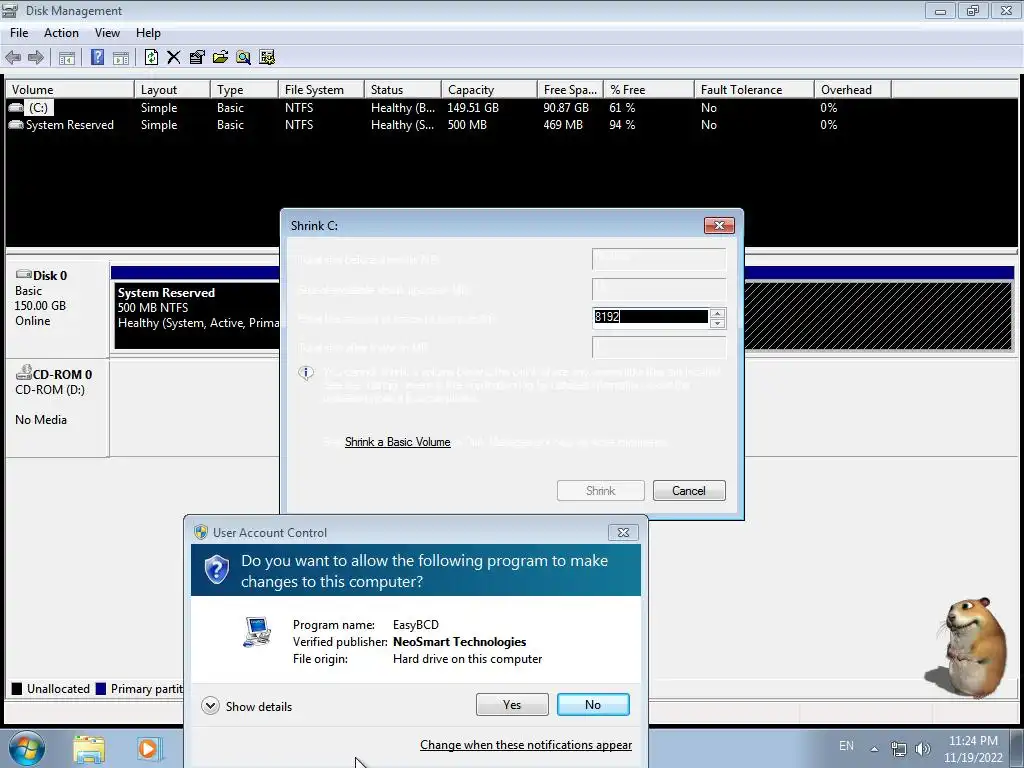
Task: Click the Delete X toolbar icon
Action: (x=174, y=57)
